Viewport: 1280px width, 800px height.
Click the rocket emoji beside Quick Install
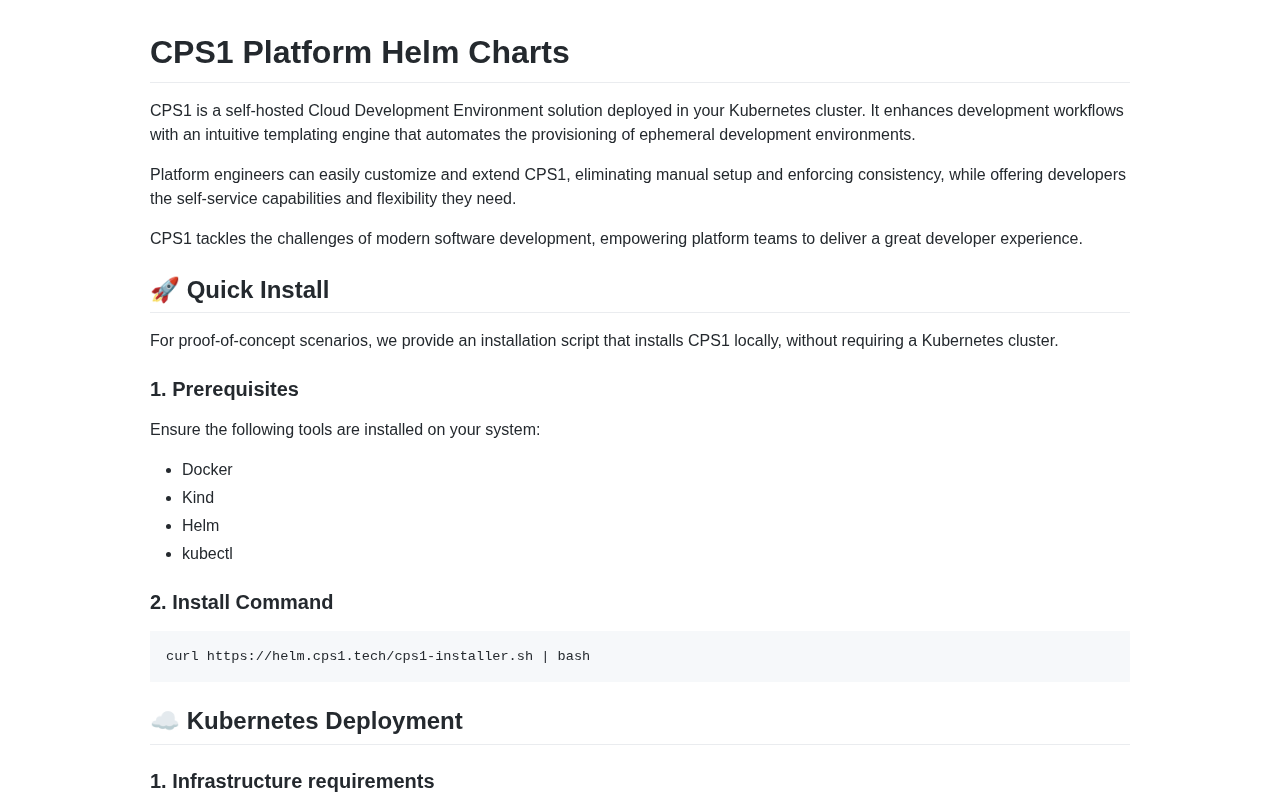click(165, 290)
